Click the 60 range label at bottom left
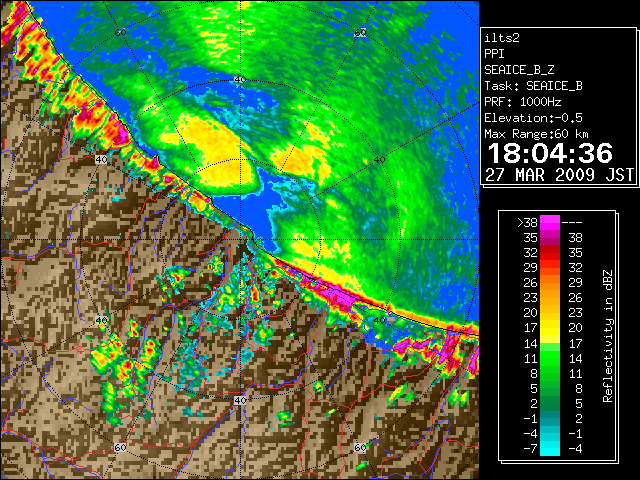This screenshot has width=640, height=480. point(120,448)
